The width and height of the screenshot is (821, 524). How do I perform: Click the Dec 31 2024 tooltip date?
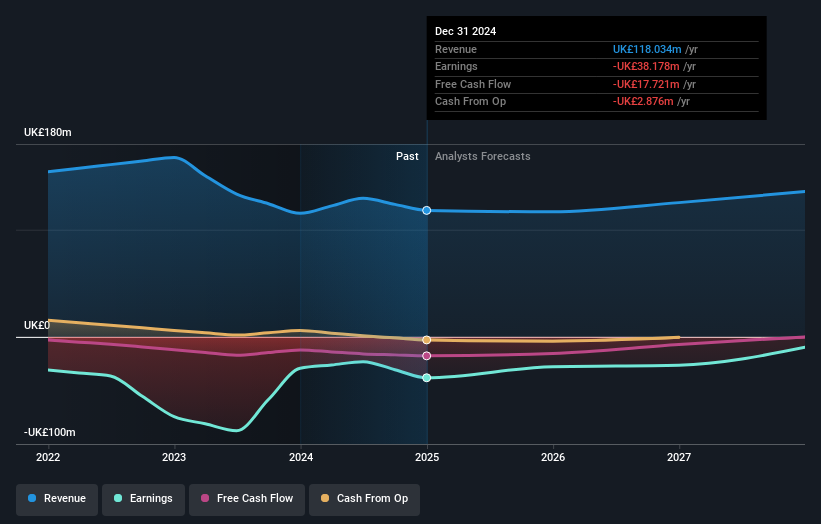click(465, 31)
